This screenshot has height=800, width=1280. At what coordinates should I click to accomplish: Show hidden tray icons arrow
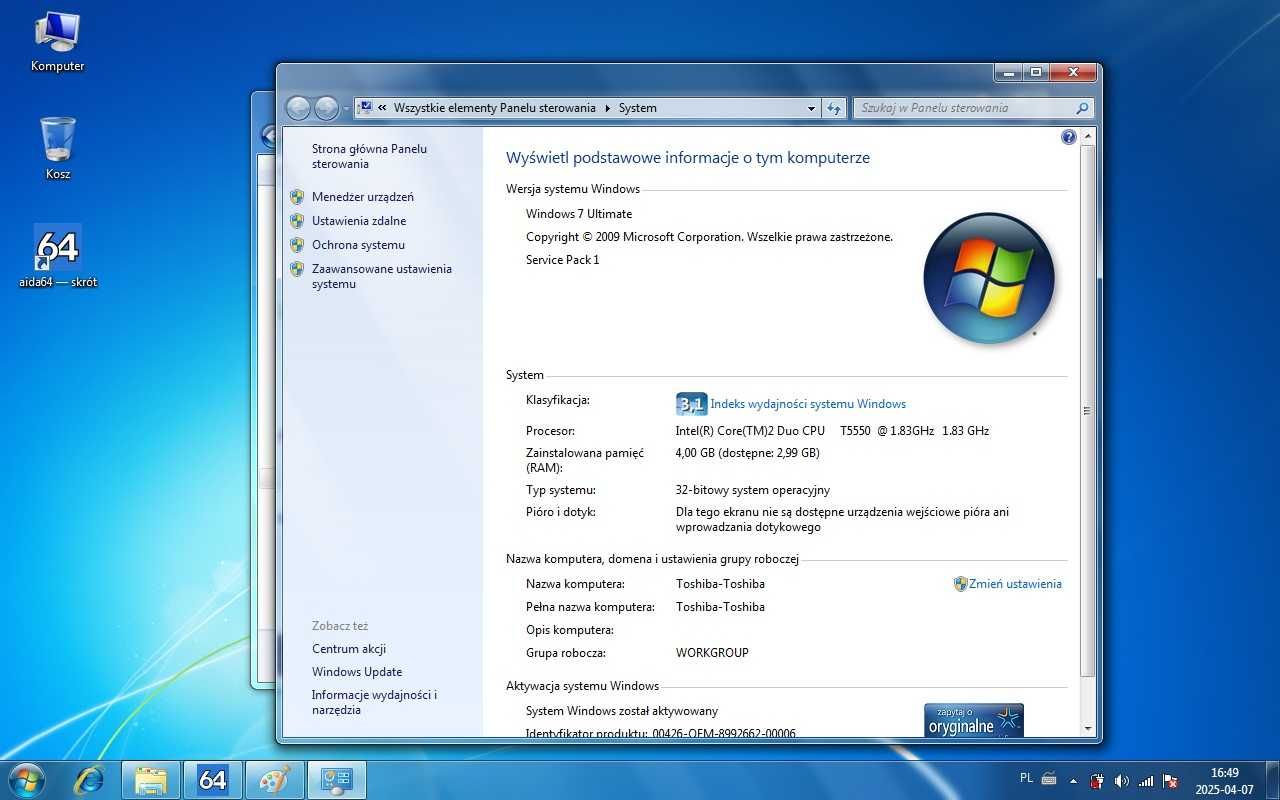point(1074,780)
